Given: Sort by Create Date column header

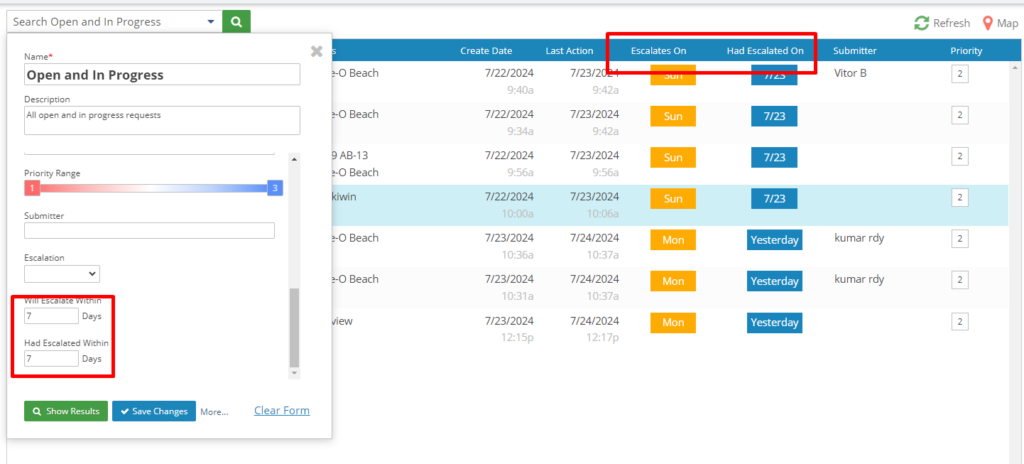Looking at the screenshot, I should click(486, 50).
